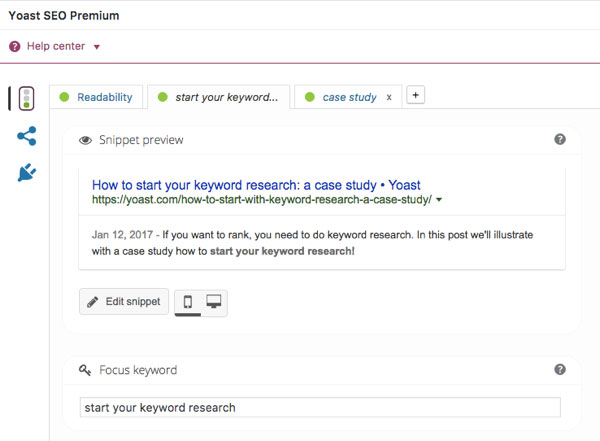Add a new keyword with plus button
The height and width of the screenshot is (441, 600).
(x=416, y=95)
